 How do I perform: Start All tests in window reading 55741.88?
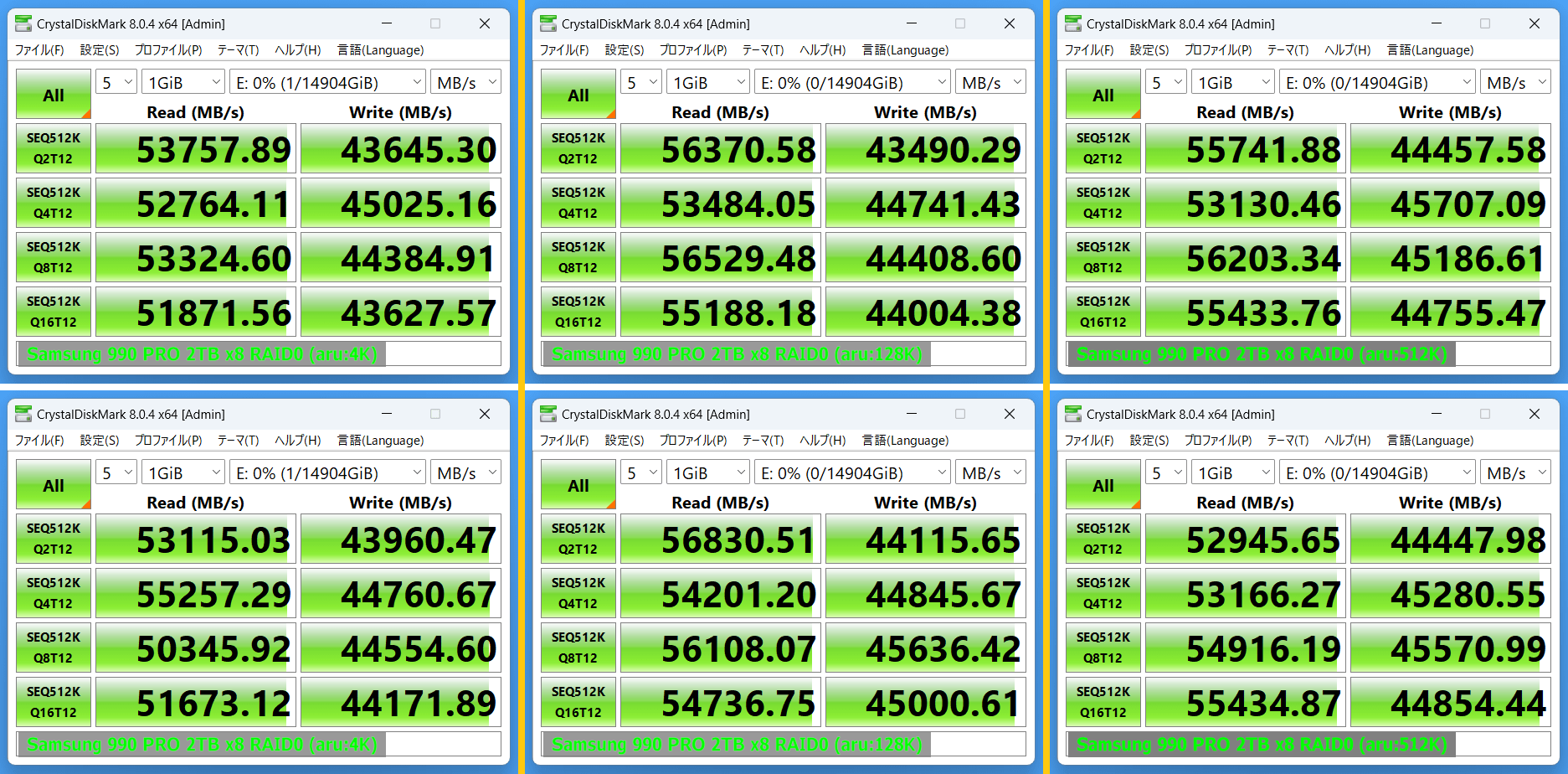tap(1103, 94)
